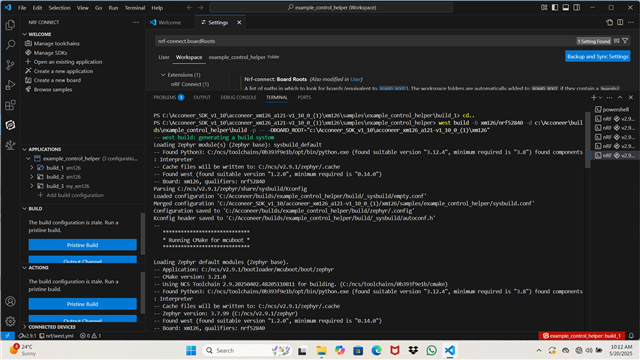Click Manage SDKs in Welcome section
Image resolution: width=640 pixels, height=360 pixels.
50,53
